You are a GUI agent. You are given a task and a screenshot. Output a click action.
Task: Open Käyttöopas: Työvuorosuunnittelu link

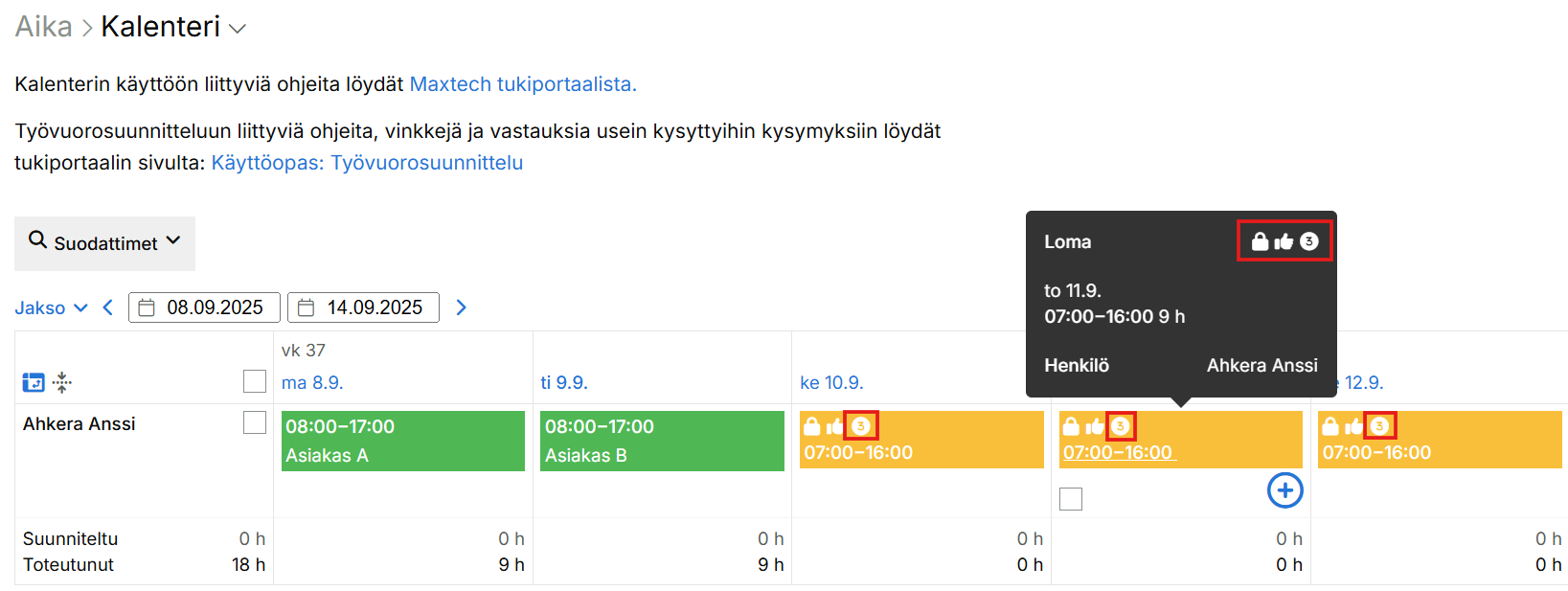[367, 163]
